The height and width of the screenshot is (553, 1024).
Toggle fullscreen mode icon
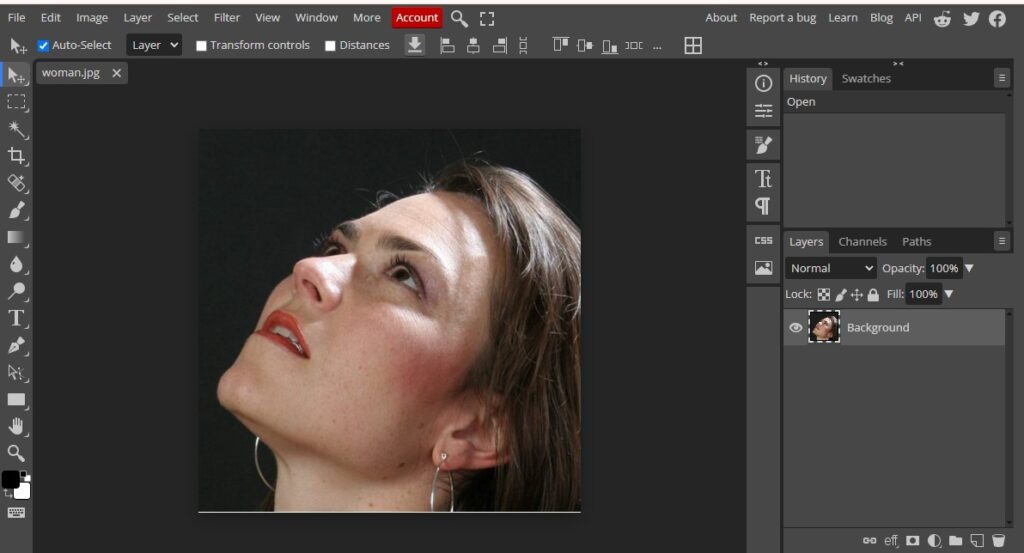tap(487, 18)
